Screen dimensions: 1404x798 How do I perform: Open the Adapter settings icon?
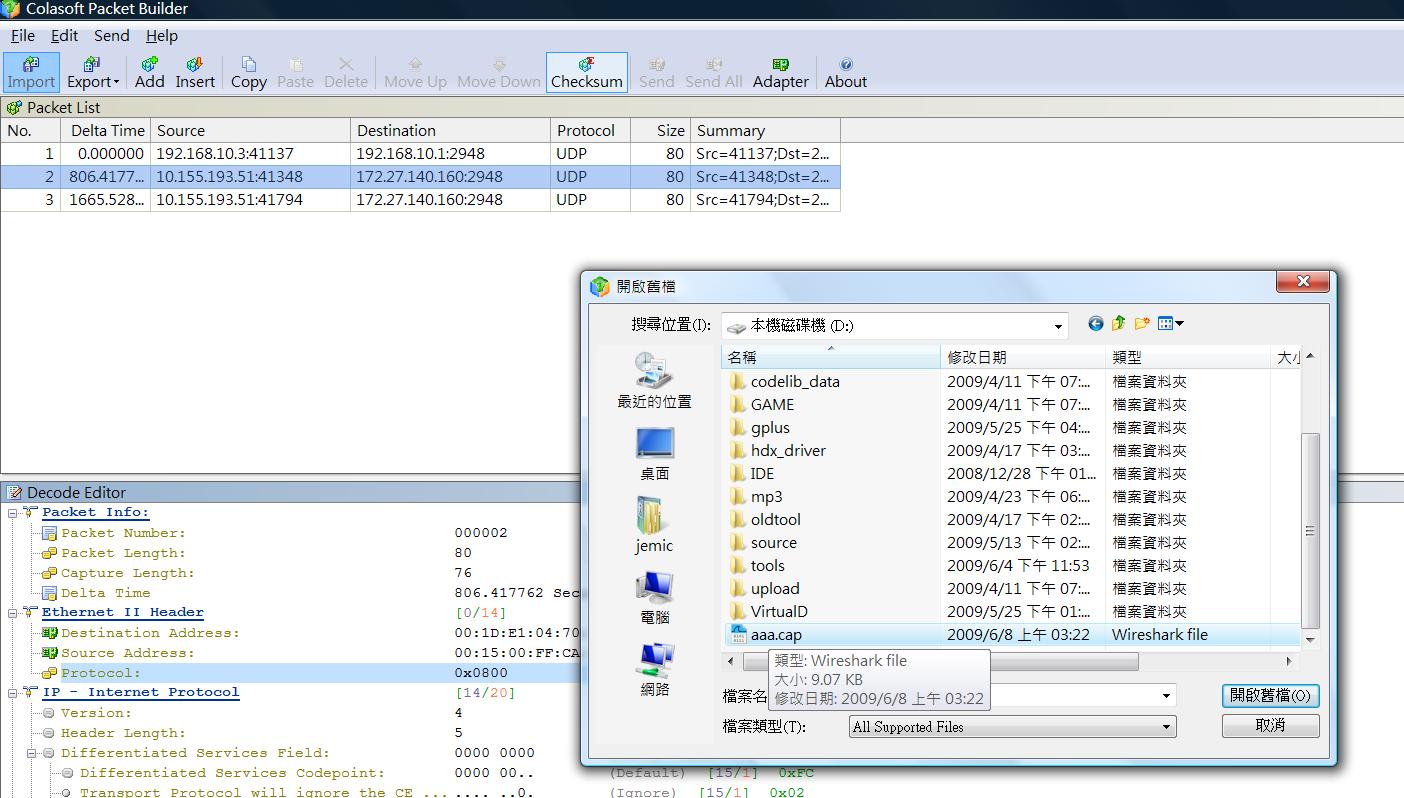(780, 71)
